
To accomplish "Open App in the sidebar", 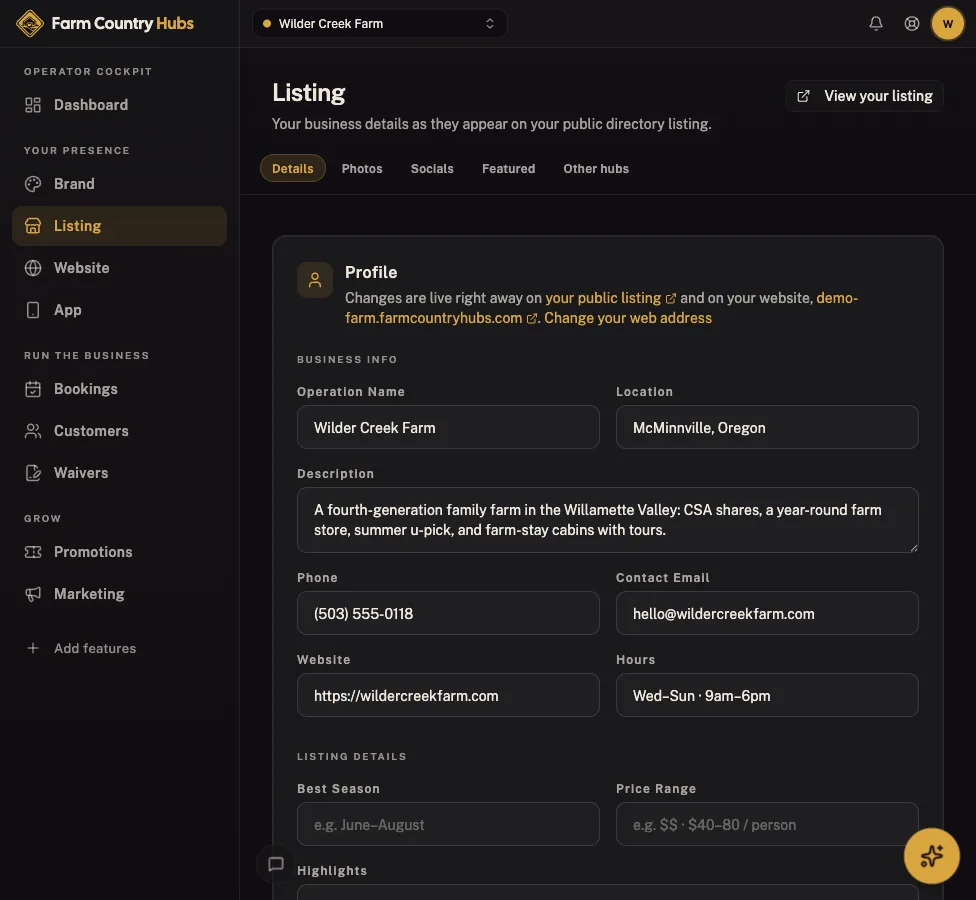I will 120,310.
